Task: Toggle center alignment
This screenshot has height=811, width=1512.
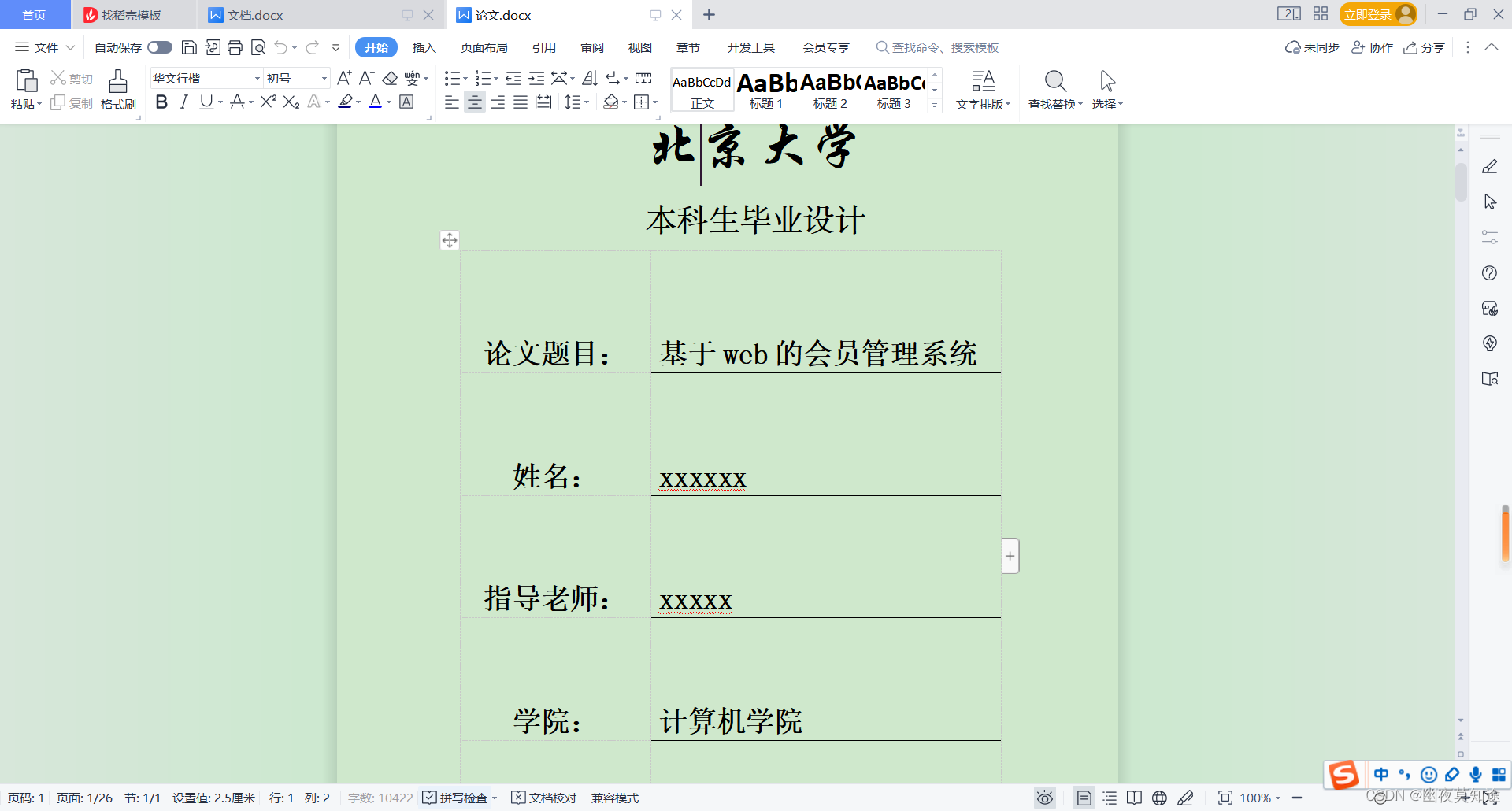Action: coord(475,102)
